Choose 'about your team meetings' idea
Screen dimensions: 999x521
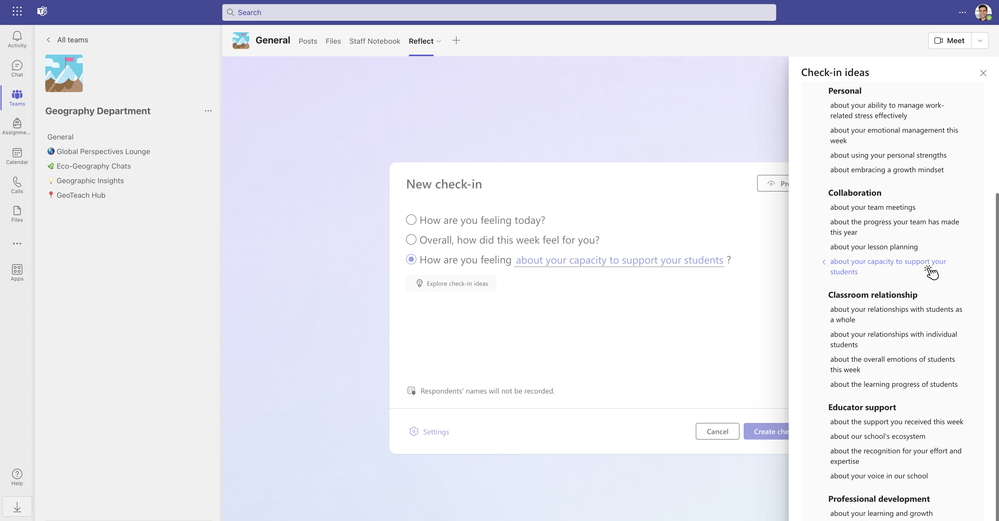tap(873, 208)
